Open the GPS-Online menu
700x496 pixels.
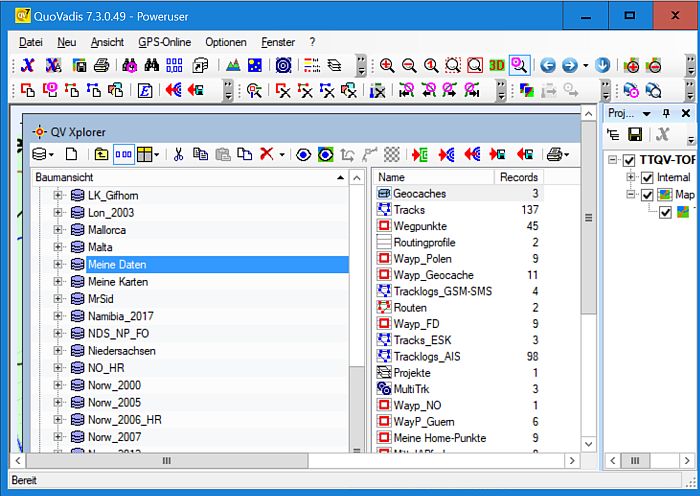point(164,42)
